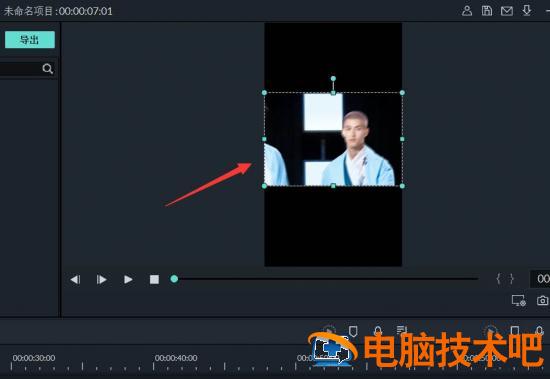Click the rotation handle above the clip
Viewport: 550px width, 379px height.
[x=333, y=79]
